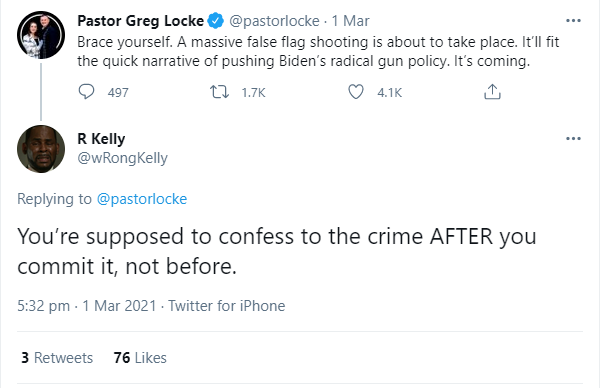Click the reply speech bubble icon
Screen dimensions: 601x389
(x=86, y=92)
